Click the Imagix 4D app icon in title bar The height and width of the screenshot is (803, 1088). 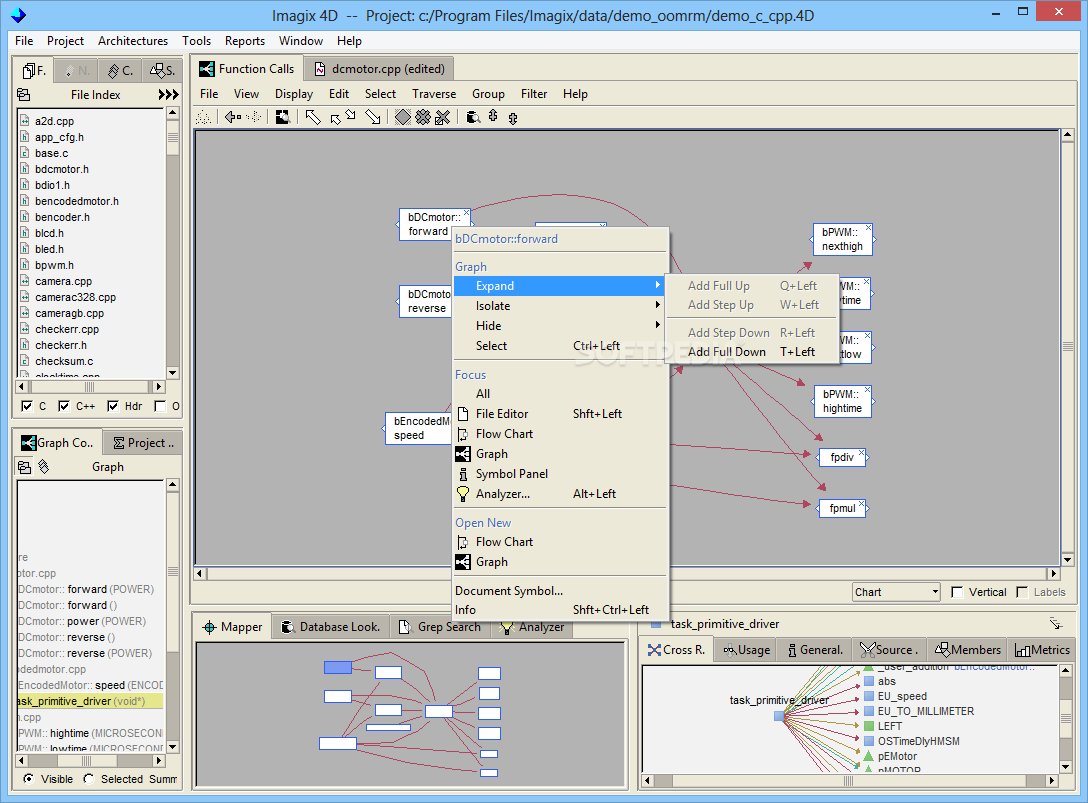pyautogui.click(x=19, y=15)
